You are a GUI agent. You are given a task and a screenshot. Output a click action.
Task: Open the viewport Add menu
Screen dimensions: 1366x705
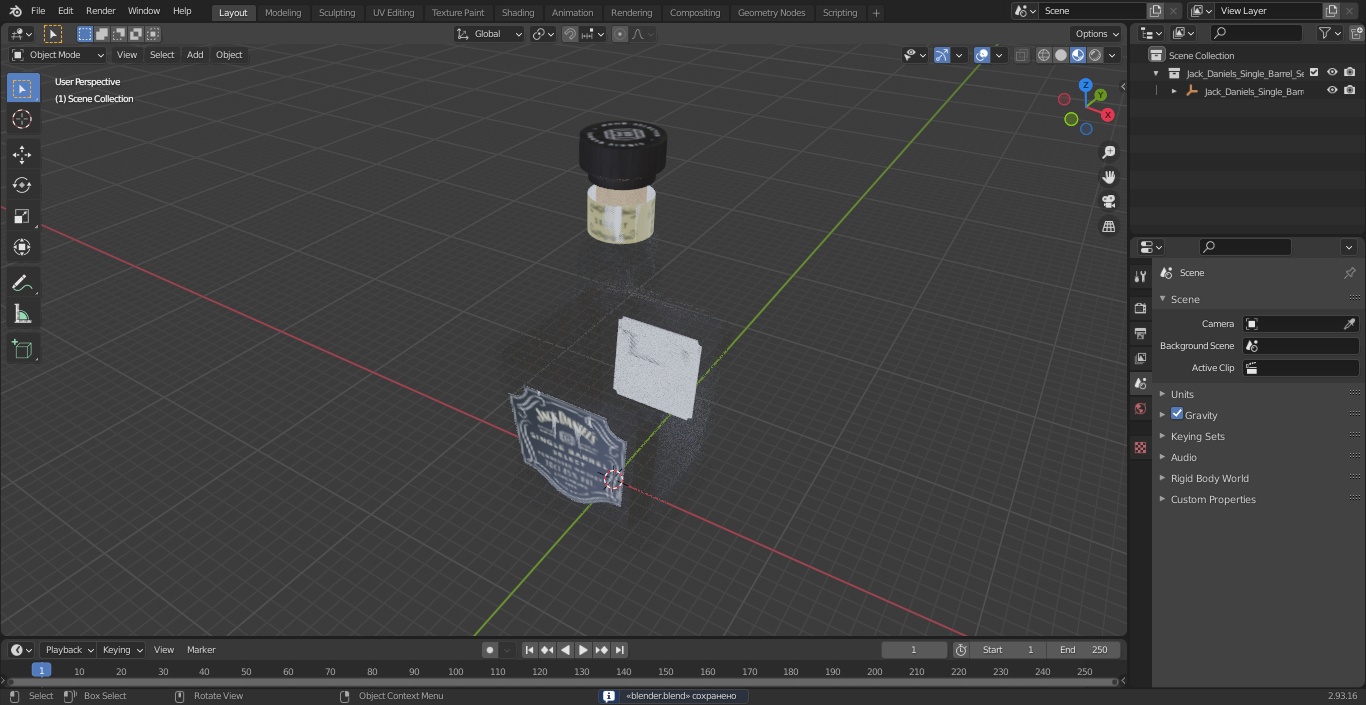[195, 55]
